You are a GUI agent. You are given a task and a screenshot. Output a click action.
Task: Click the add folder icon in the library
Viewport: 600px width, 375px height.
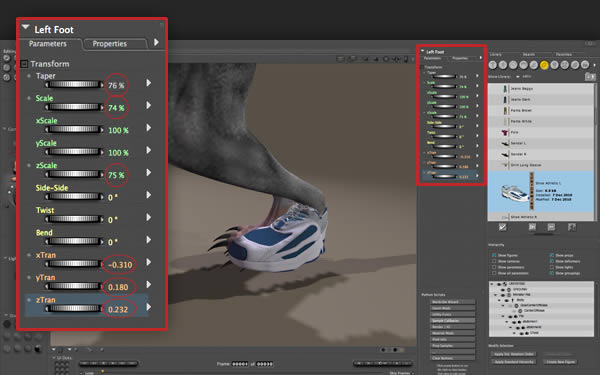pos(590,77)
